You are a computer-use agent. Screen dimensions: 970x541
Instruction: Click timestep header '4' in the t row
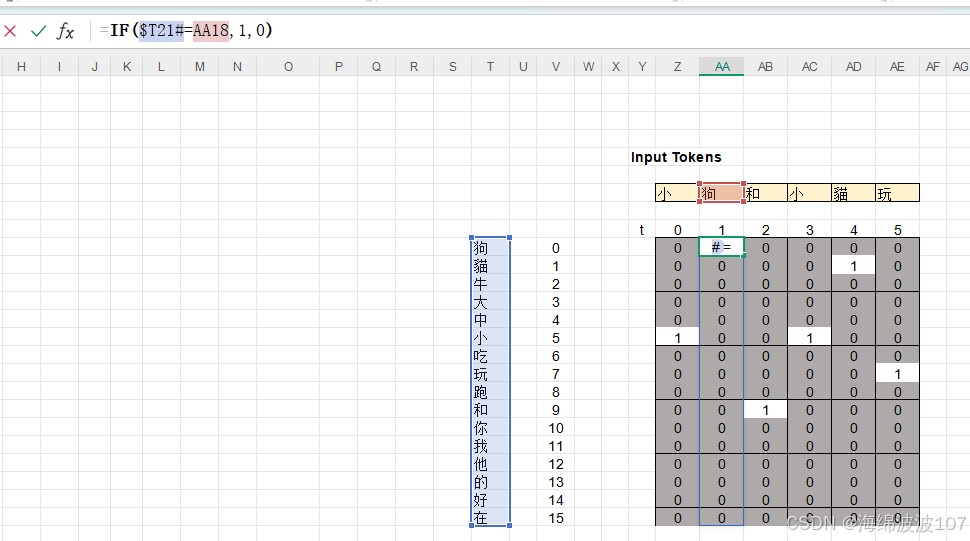point(853,230)
